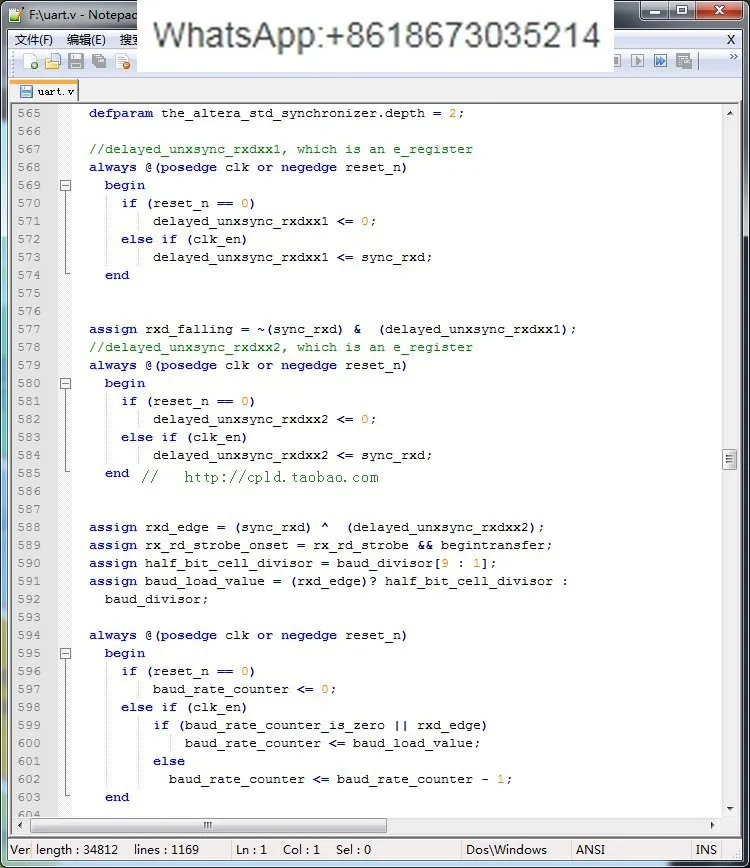Click the 'if (baud_rate_counter_is_zero || rxd_edge)' line

coord(320,726)
